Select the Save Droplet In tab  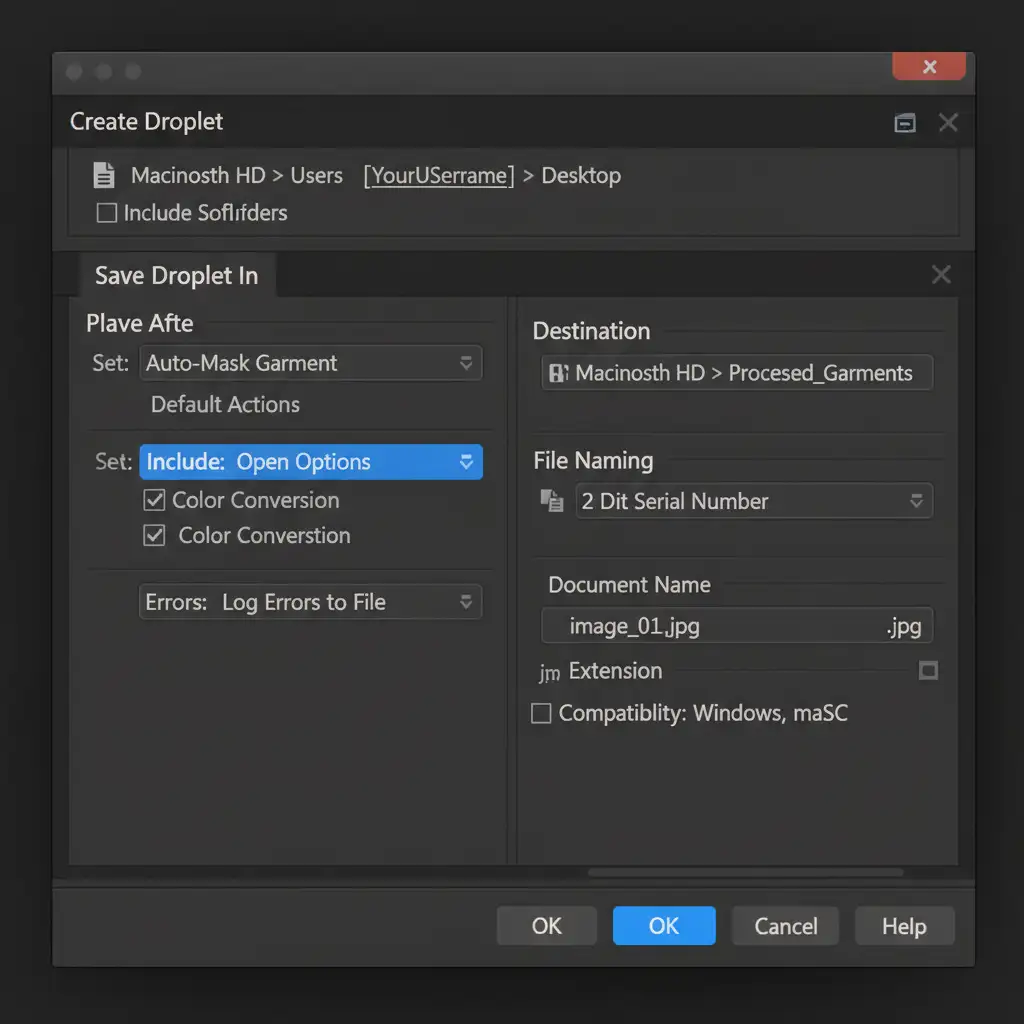[176, 276]
